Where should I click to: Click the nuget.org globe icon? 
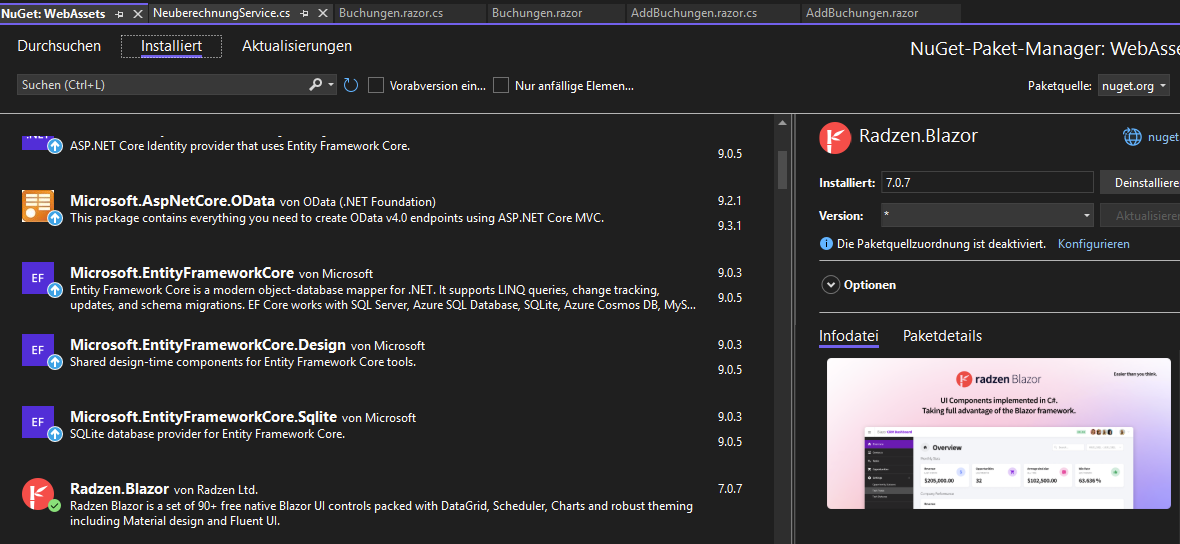pos(1132,137)
